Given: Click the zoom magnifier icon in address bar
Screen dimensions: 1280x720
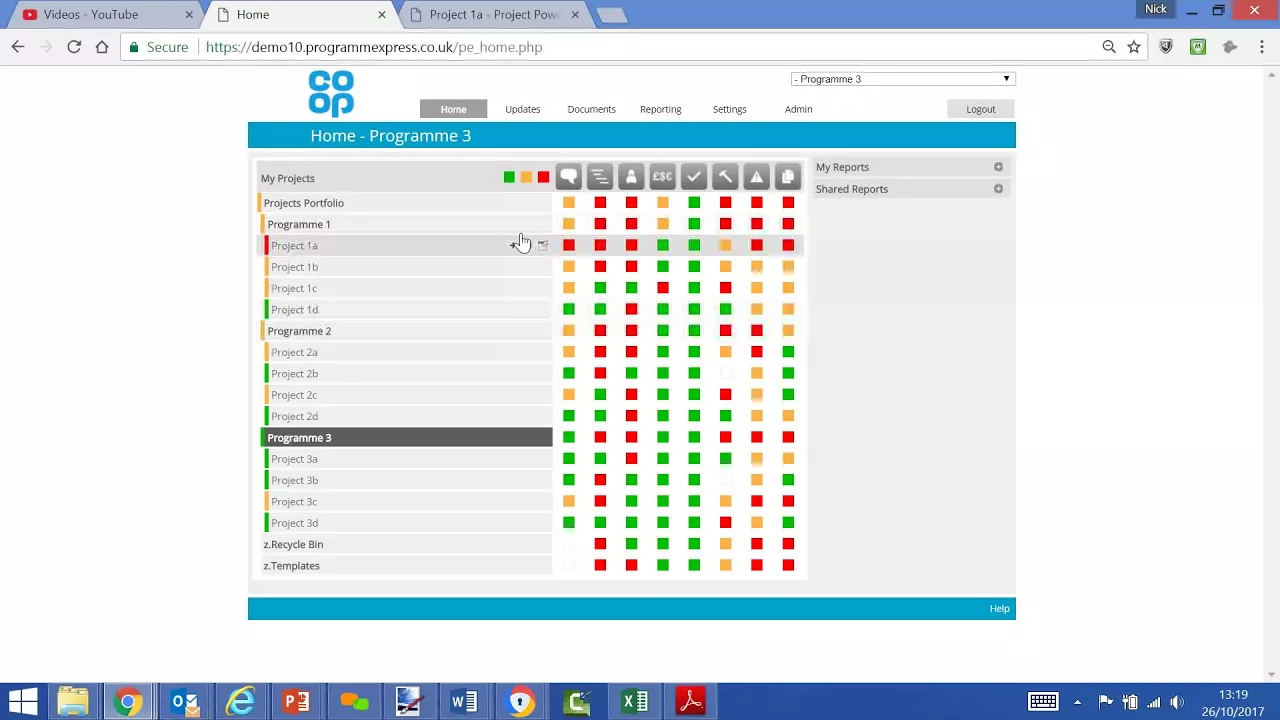Looking at the screenshot, I should [x=1109, y=47].
